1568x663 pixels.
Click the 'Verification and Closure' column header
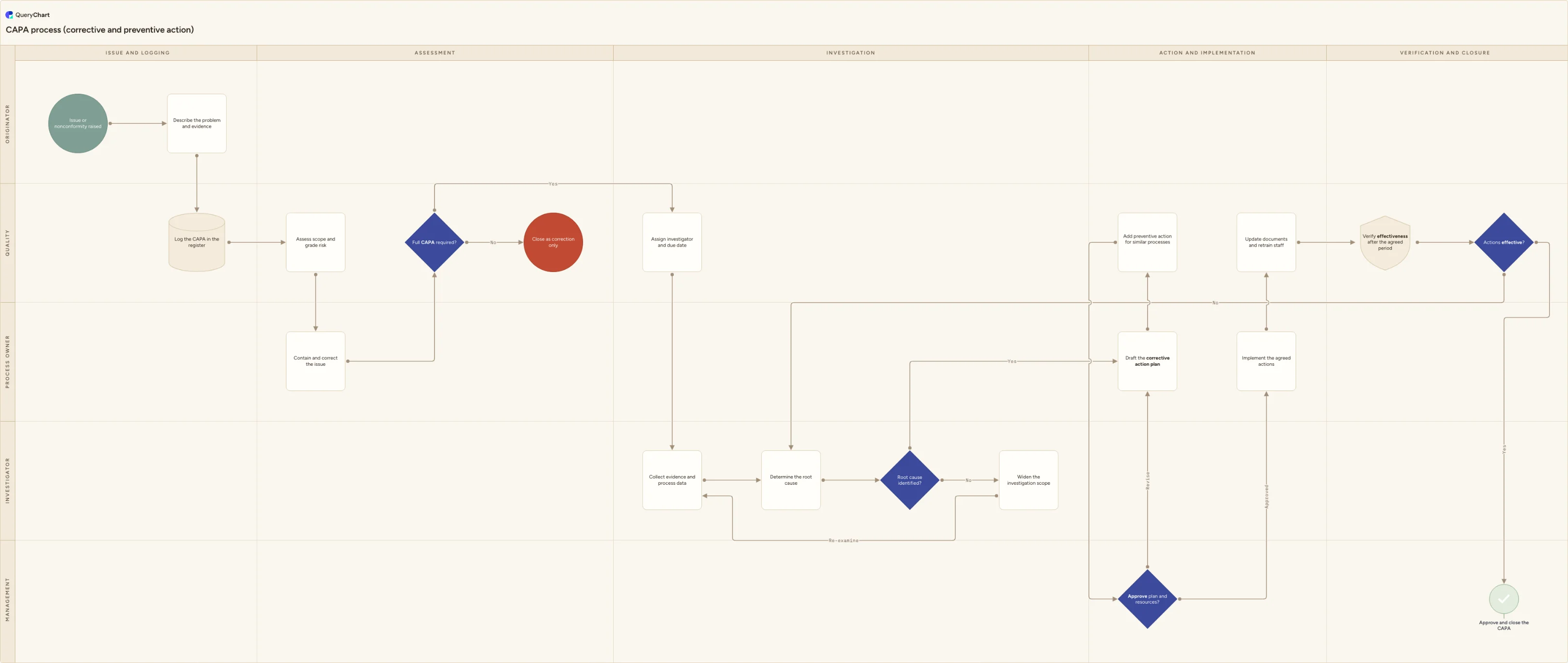pos(1444,53)
